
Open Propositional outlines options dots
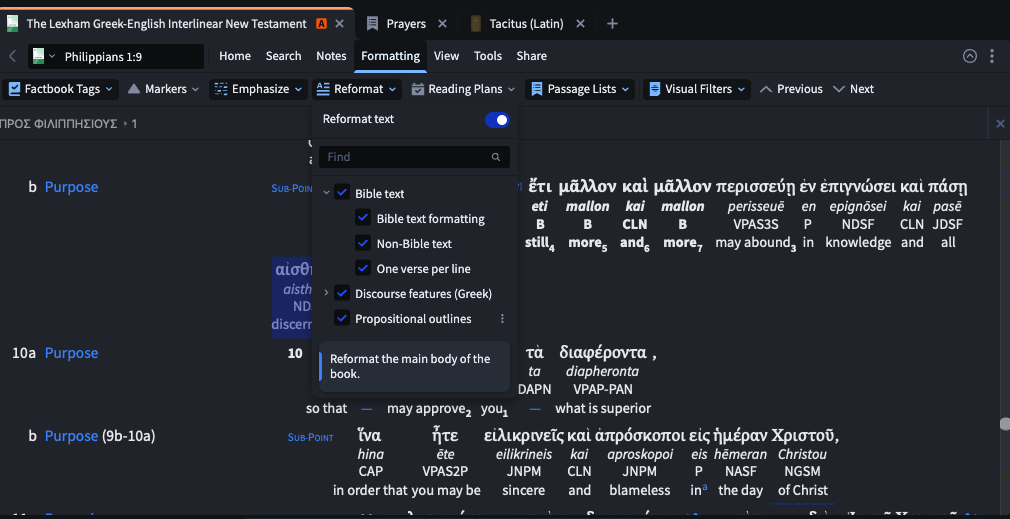(x=502, y=319)
